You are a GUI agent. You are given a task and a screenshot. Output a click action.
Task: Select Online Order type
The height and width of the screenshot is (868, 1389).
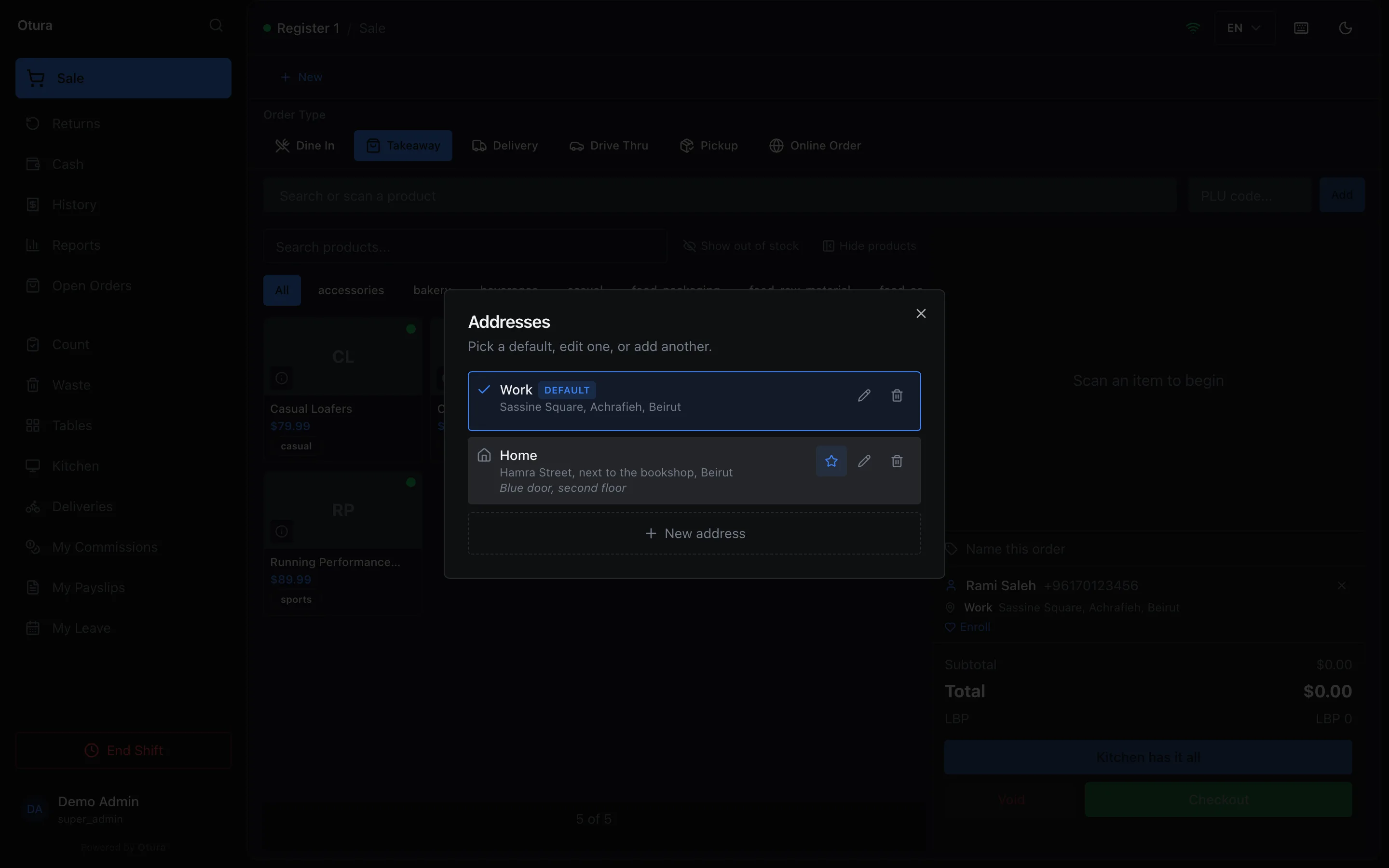tap(815, 146)
